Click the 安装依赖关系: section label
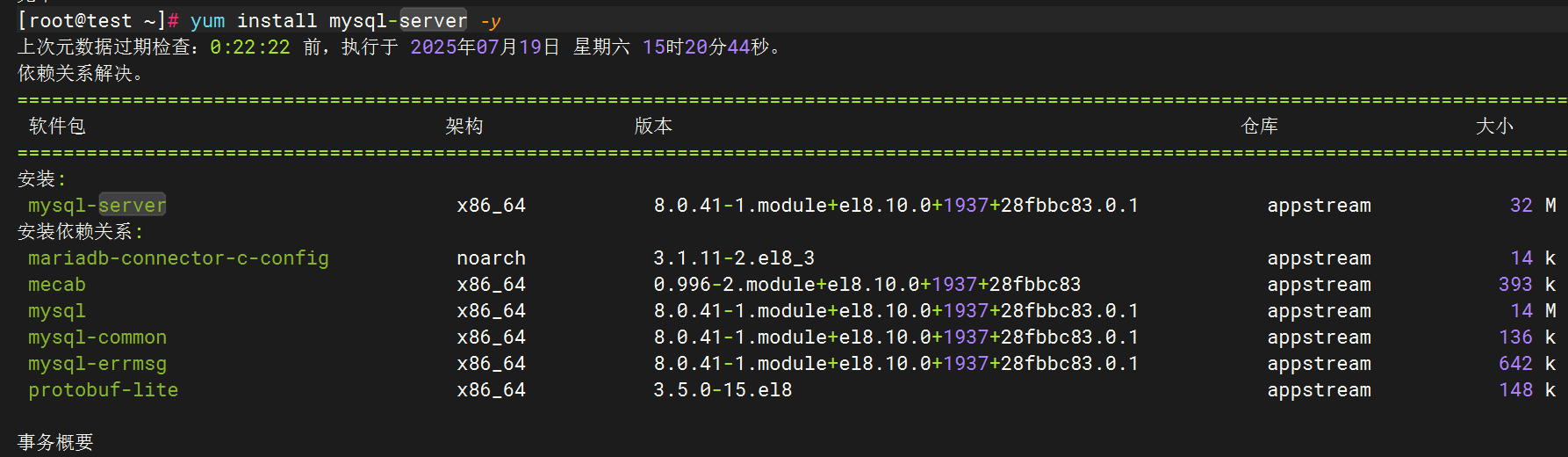The image size is (1568, 457). tap(80, 232)
